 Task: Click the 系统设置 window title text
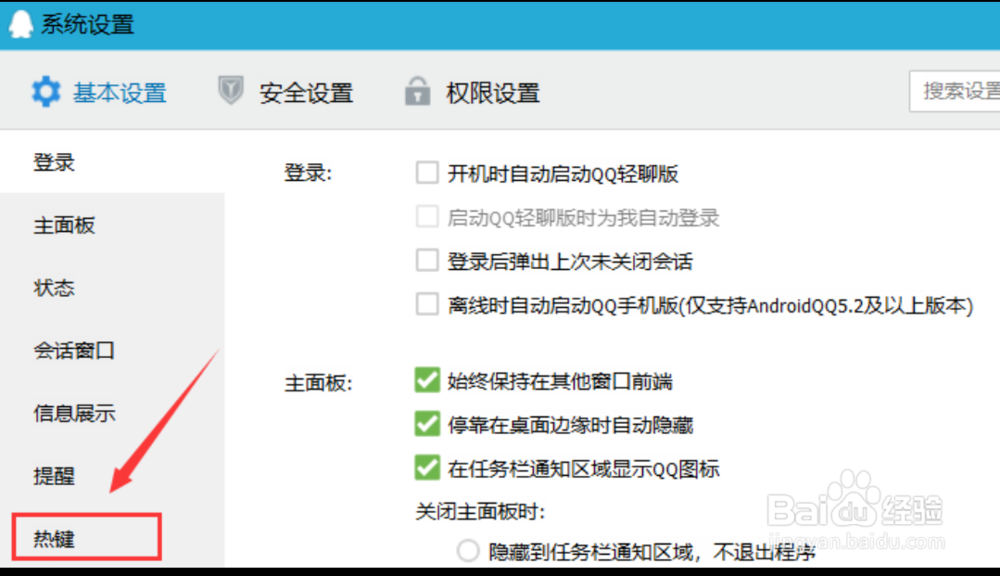(x=87, y=25)
